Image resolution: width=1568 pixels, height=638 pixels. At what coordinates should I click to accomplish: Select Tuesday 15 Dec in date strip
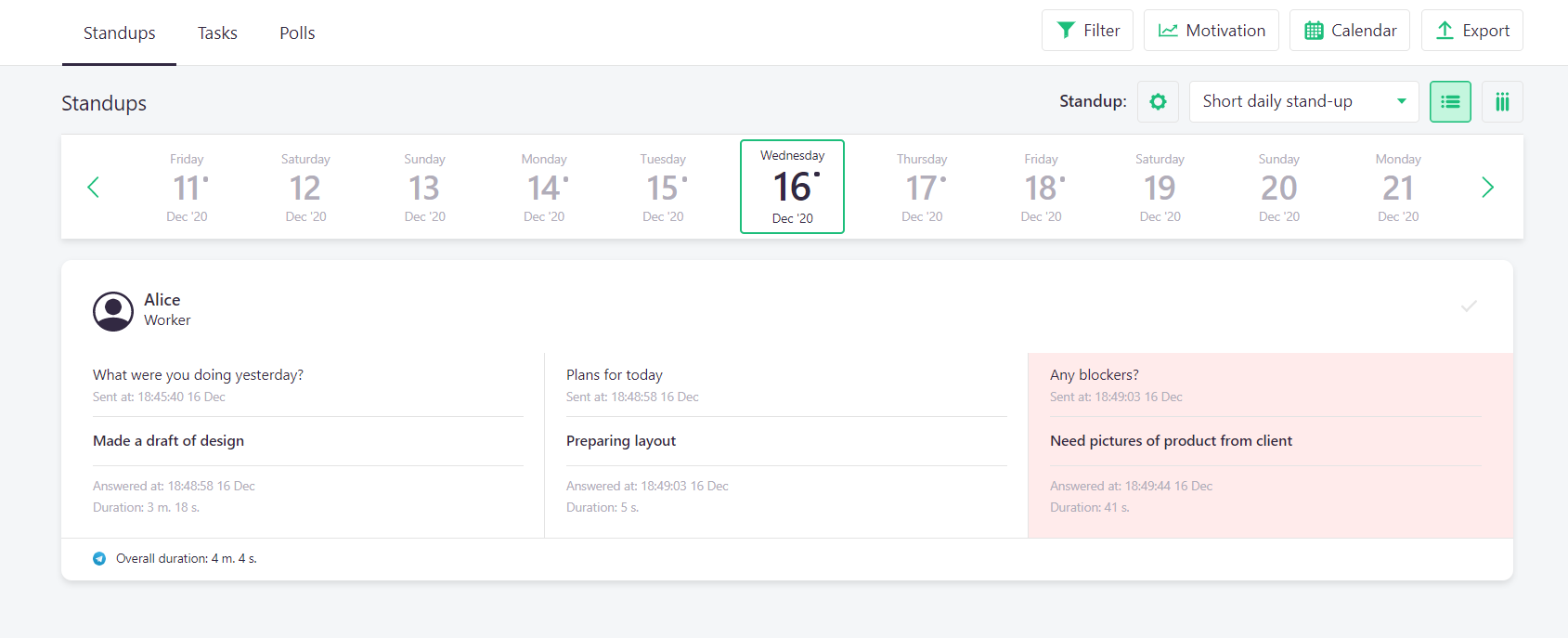pyautogui.click(x=663, y=188)
